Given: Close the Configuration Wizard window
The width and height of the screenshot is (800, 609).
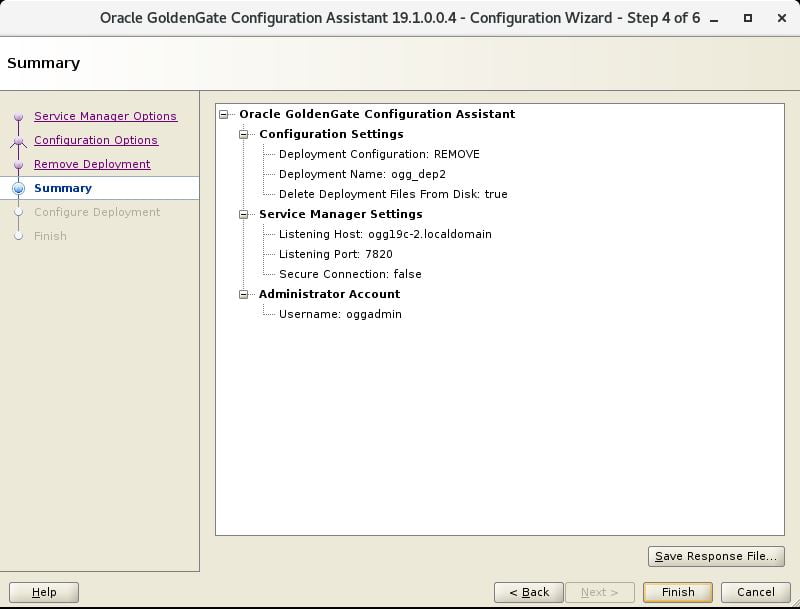Looking at the screenshot, I should [782, 18].
